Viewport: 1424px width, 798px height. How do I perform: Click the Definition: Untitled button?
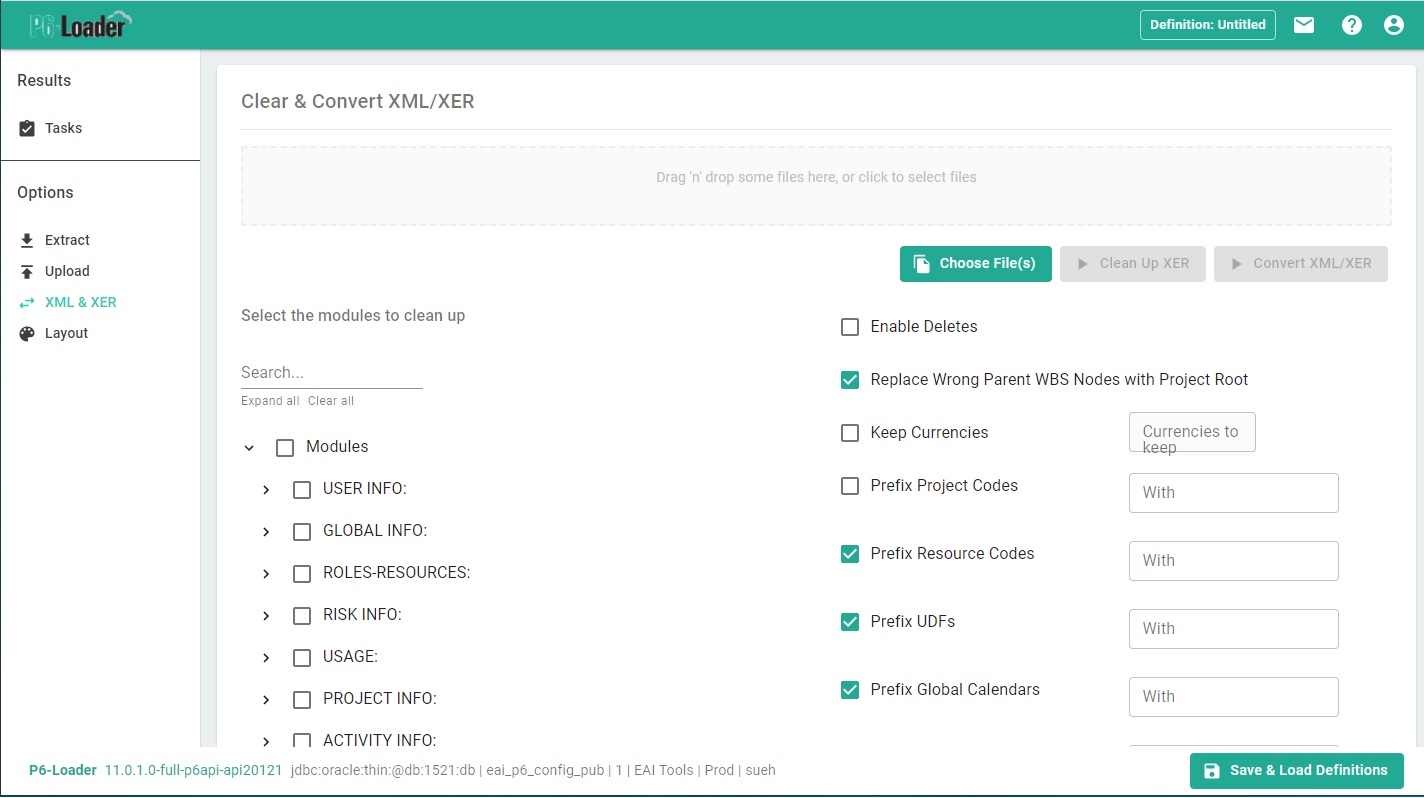coord(1207,25)
